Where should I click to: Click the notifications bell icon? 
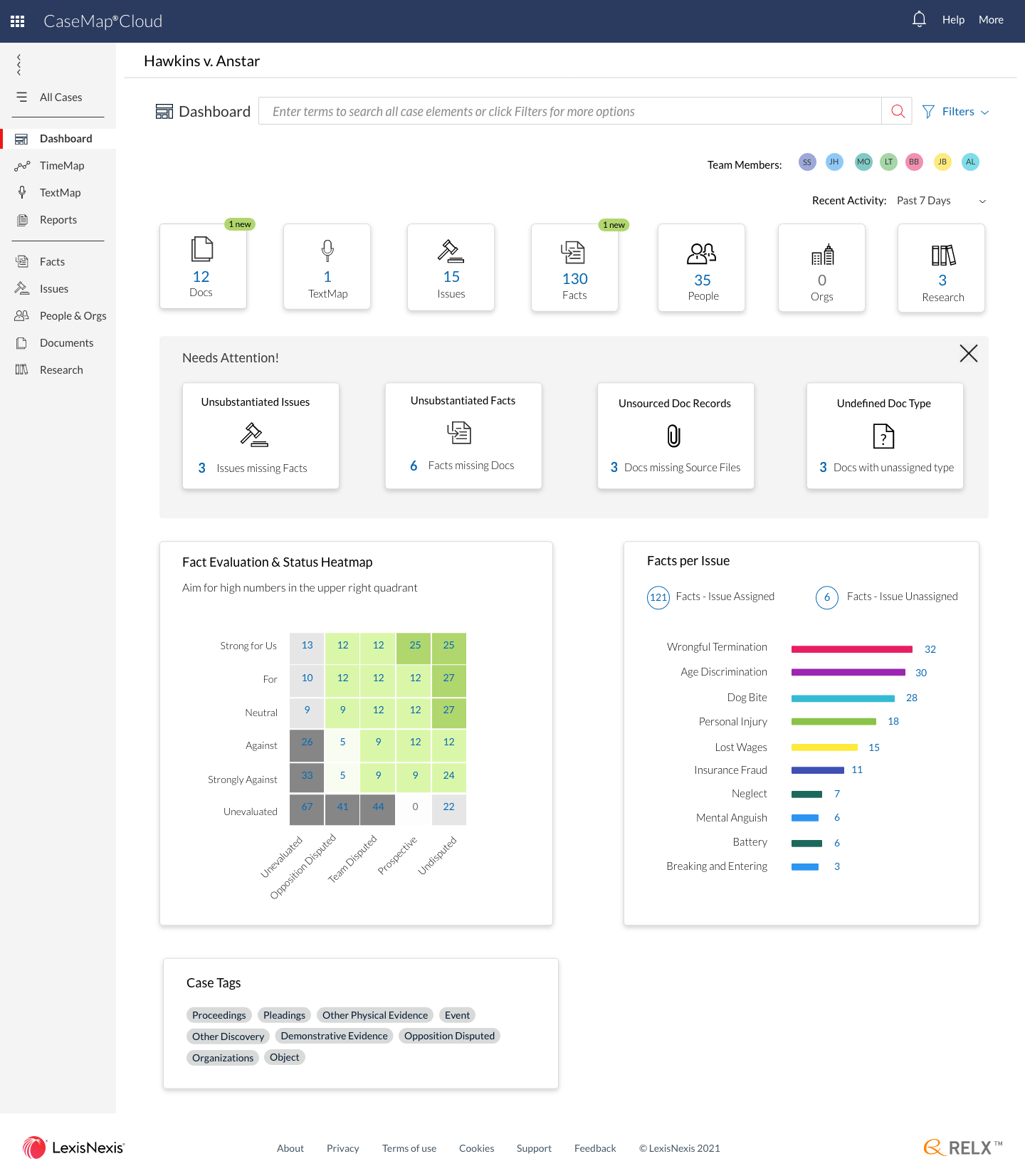919,19
